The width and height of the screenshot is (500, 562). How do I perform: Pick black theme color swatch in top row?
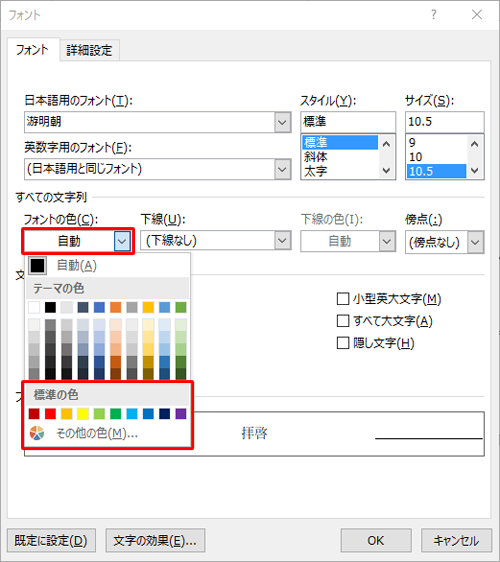51,307
